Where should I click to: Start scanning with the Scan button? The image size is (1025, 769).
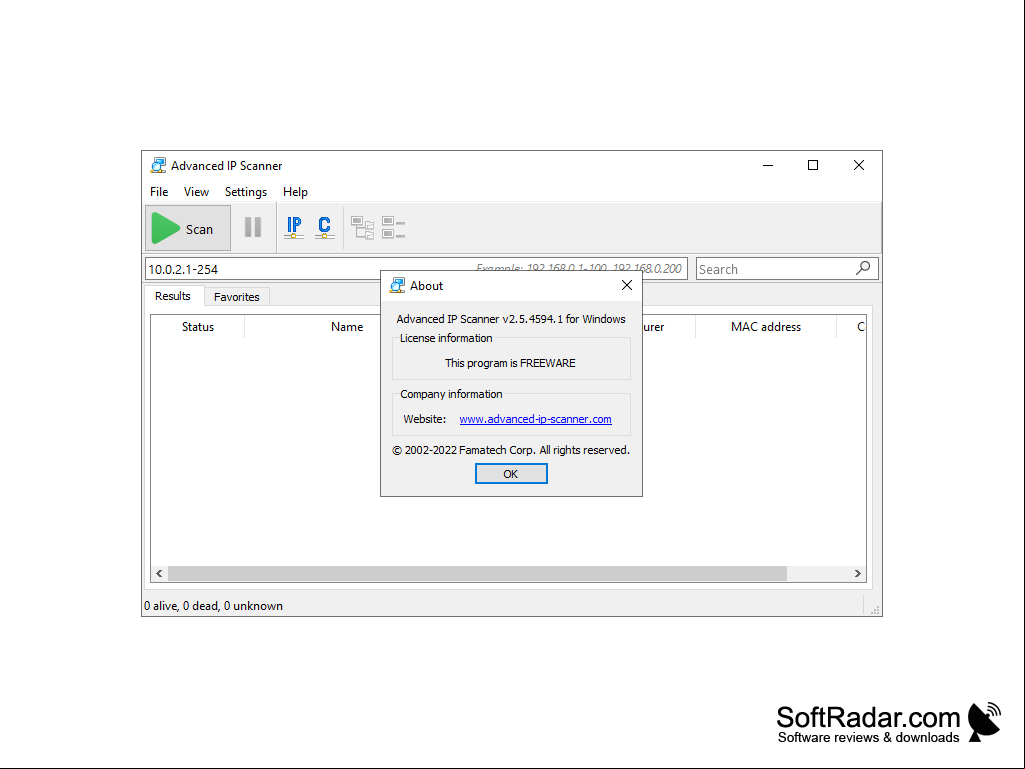(188, 228)
